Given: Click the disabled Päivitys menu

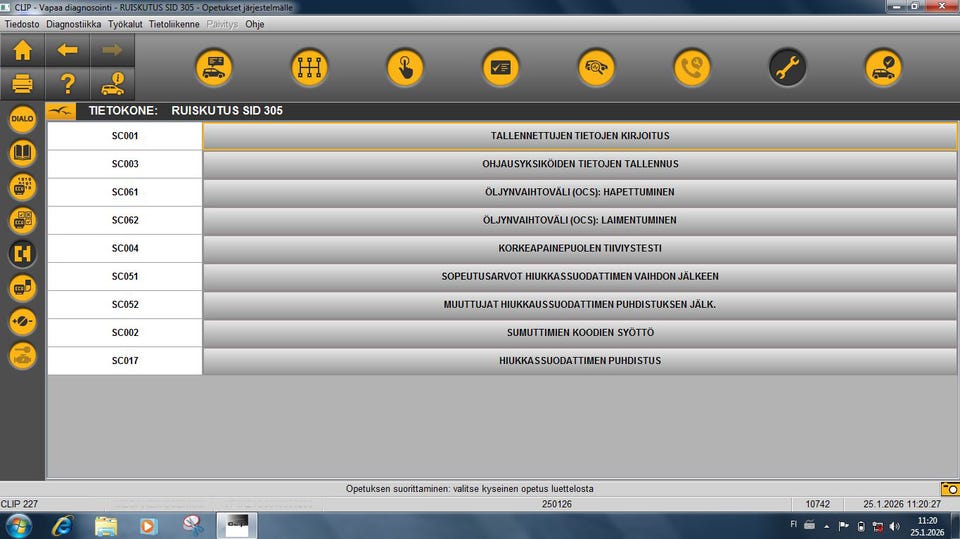Looking at the screenshot, I should click(222, 24).
